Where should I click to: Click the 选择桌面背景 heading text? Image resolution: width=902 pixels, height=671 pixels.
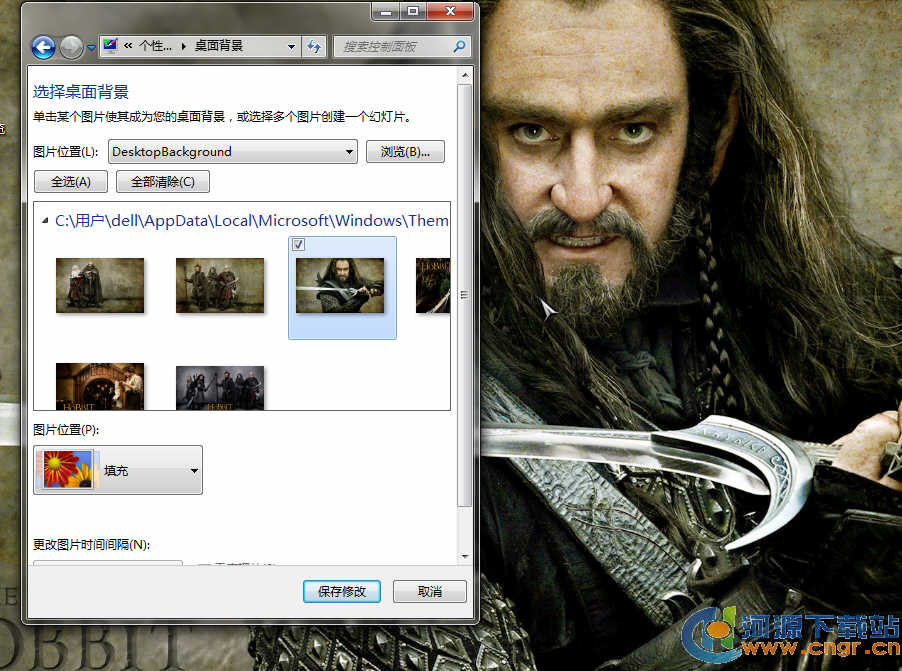(81, 92)
